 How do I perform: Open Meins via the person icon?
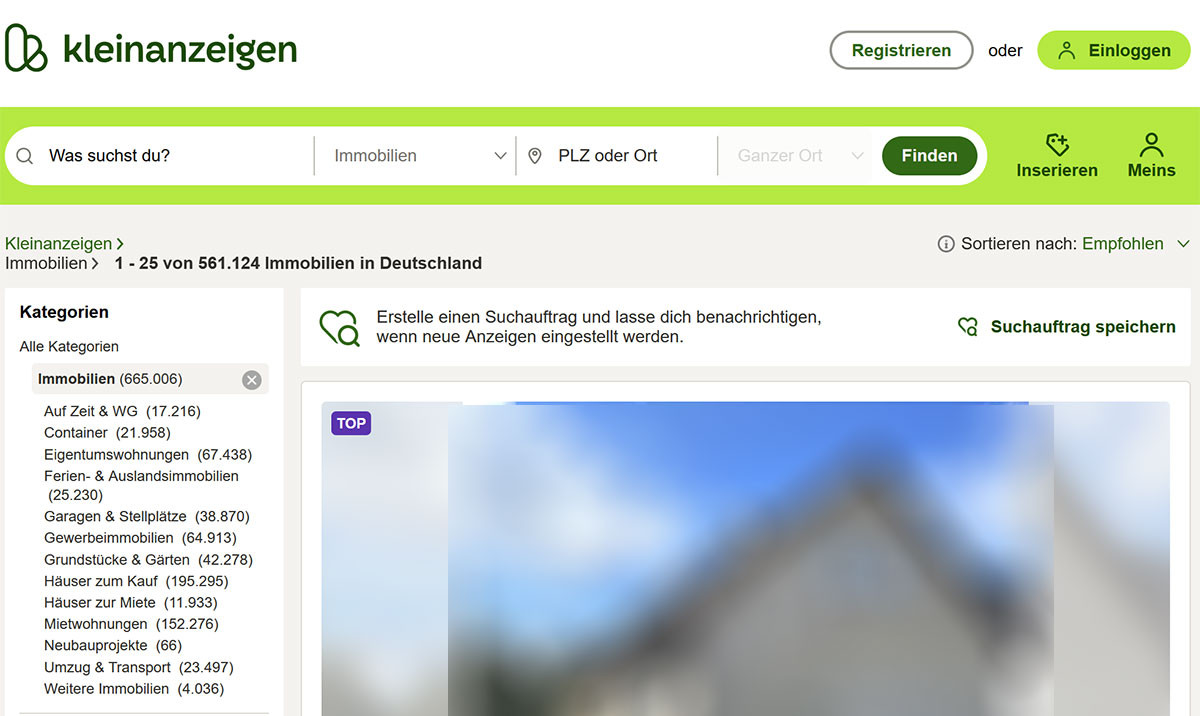coord(1150,145)
